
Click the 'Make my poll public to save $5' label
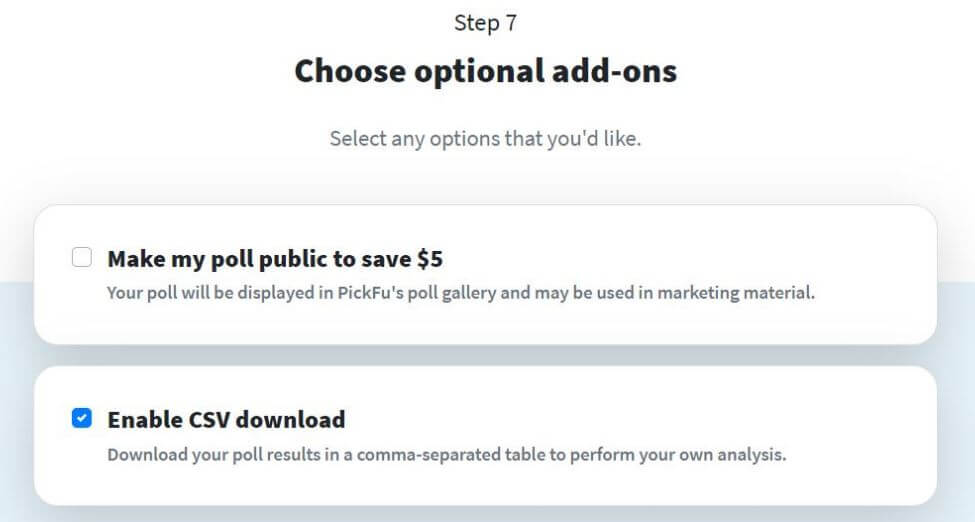pyautogui.click(x=275, y=259)
